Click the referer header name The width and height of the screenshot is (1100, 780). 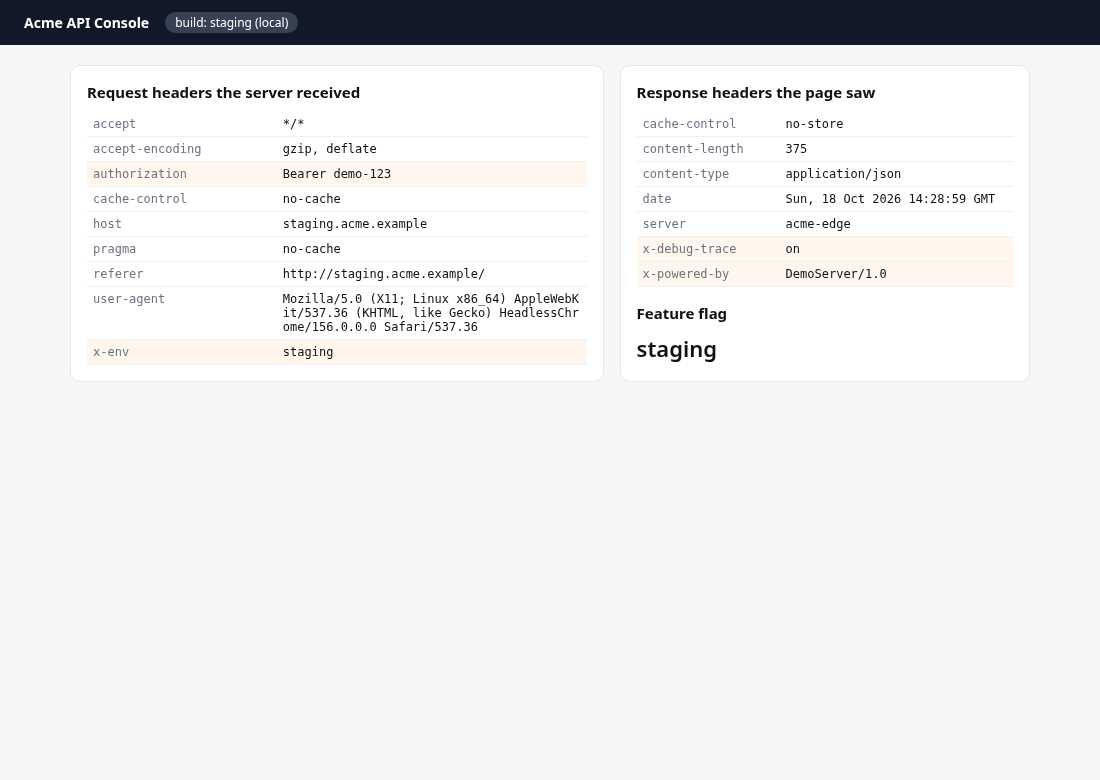click(118, 274)
